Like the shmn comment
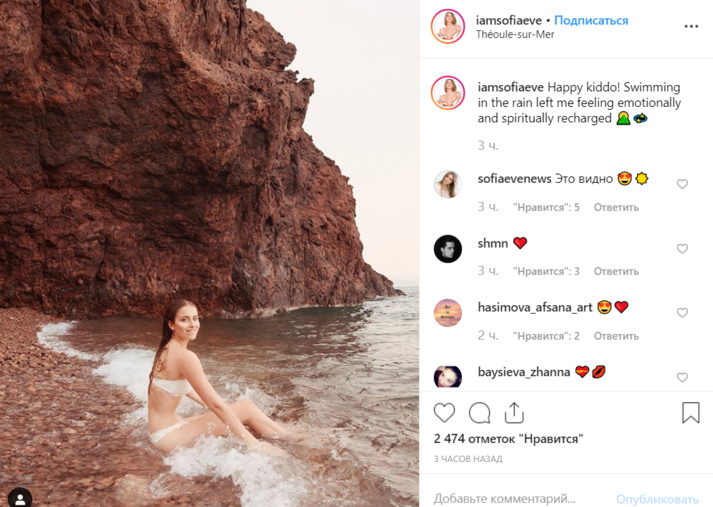 click(x=682, y=248)
